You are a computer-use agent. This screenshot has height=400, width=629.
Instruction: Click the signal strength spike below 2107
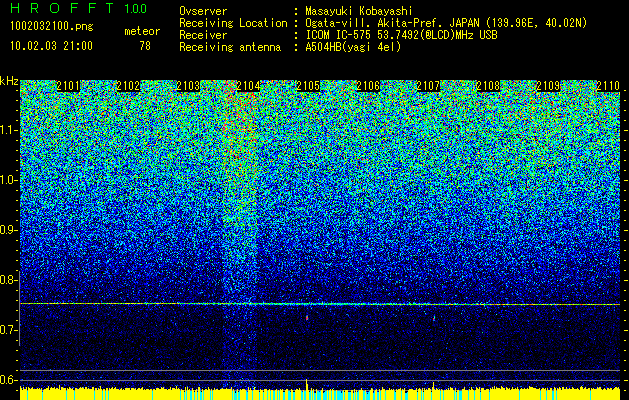(433, 386)
